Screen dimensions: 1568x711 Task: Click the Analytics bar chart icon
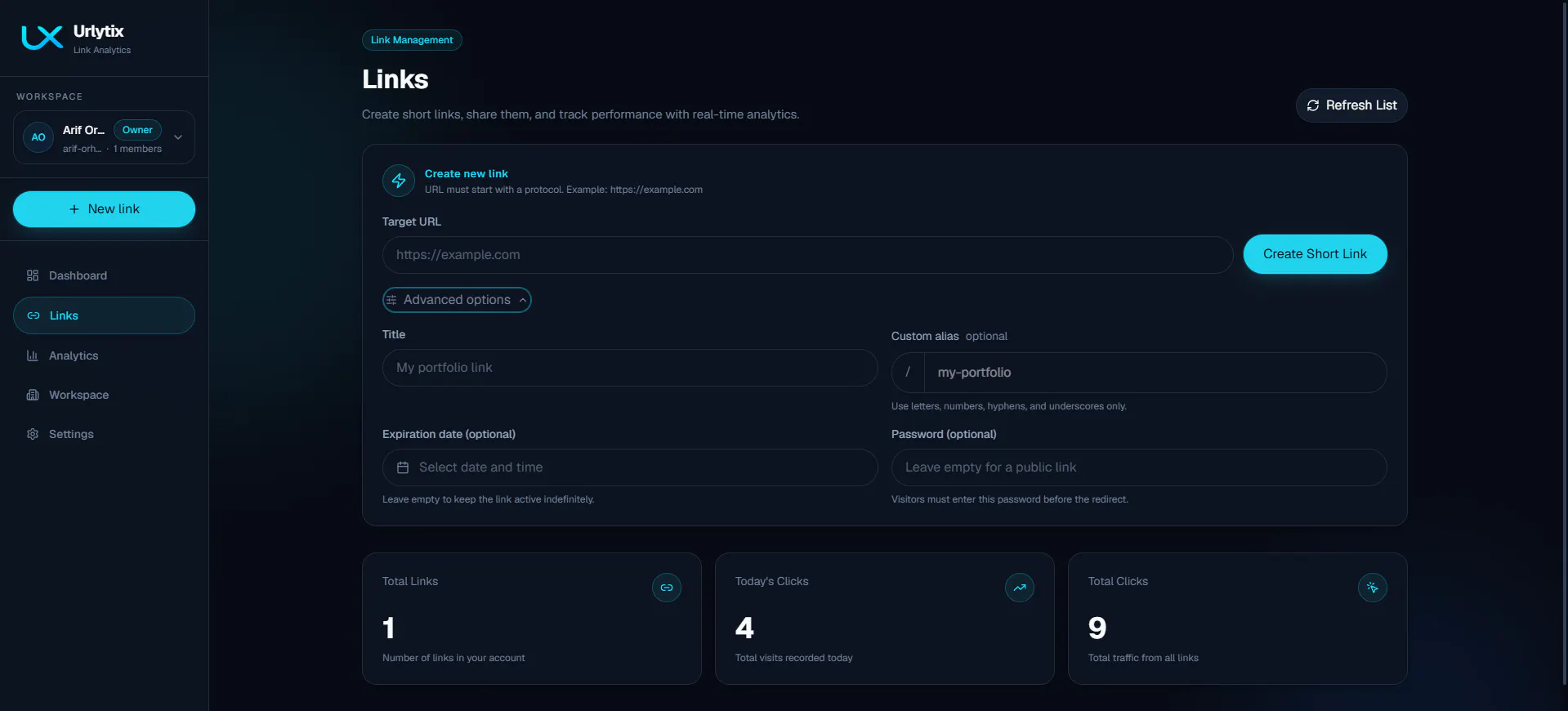pos(33,355)
